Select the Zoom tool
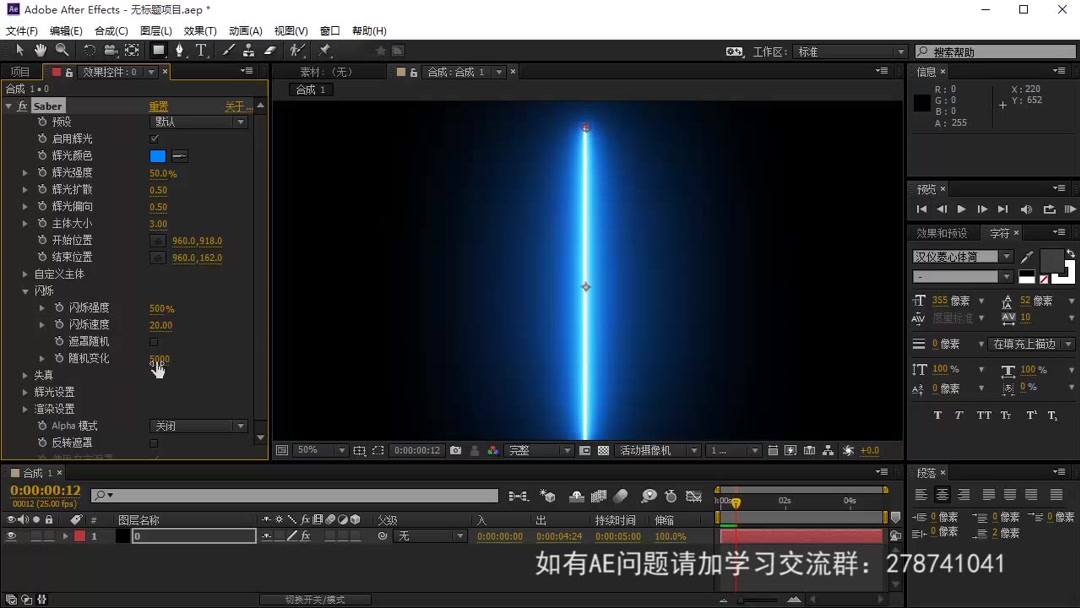This screenshot has width=1080, height=608. tap(61, 50)
